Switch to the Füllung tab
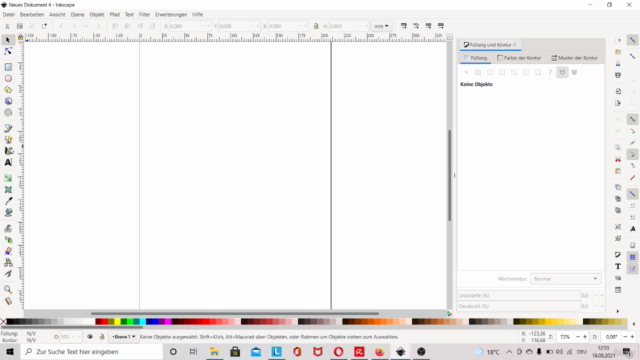This screenshot has width=640, height=360. (476, 58)
